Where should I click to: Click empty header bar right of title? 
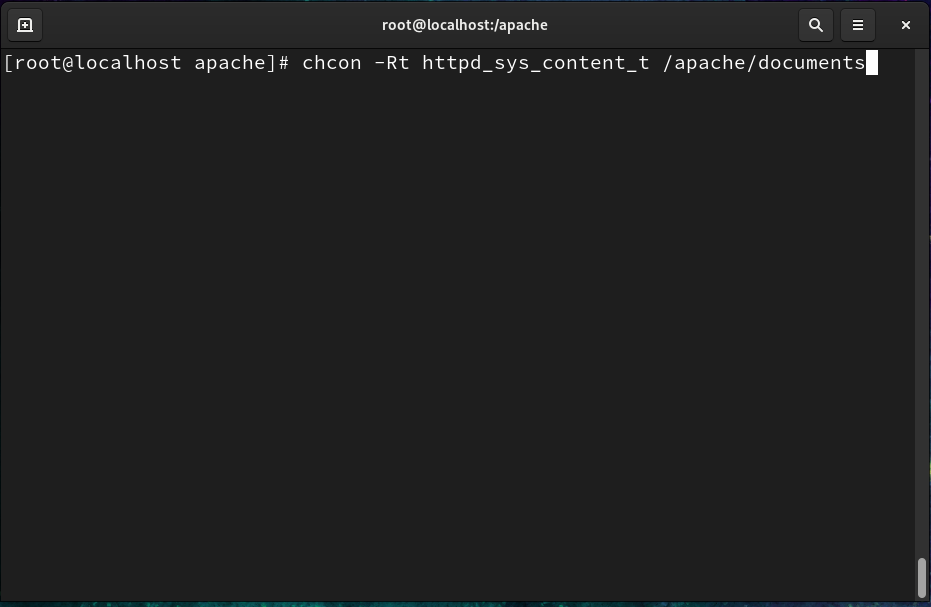pos(673,25)
